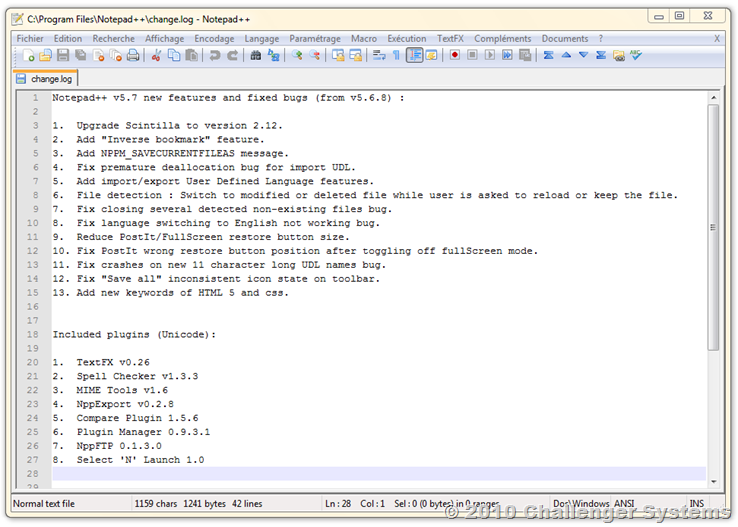The image size is (738, 527).
Task: Click the vertical scrollbar up arrow
Action: tap(714, 97)
